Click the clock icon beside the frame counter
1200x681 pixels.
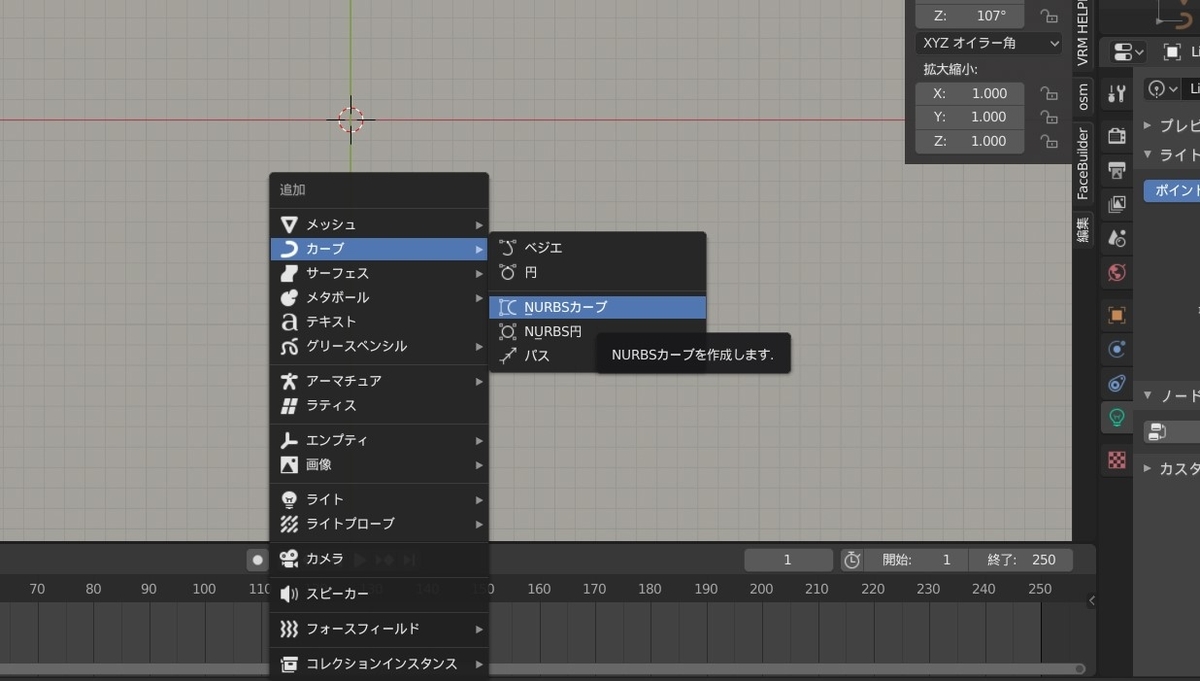pos(851,559)
